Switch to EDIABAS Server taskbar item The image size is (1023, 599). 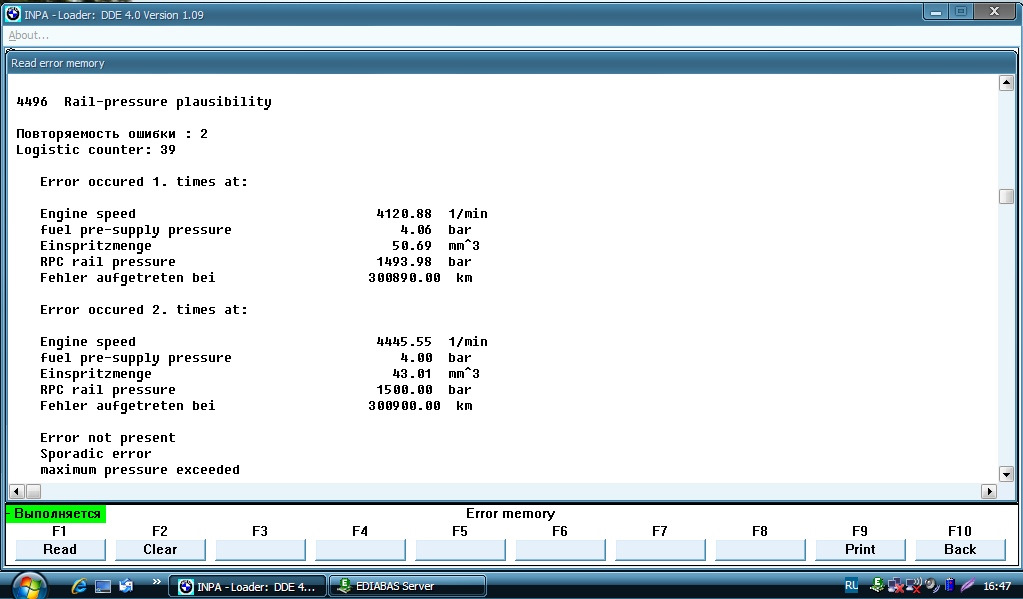point(408,586)
